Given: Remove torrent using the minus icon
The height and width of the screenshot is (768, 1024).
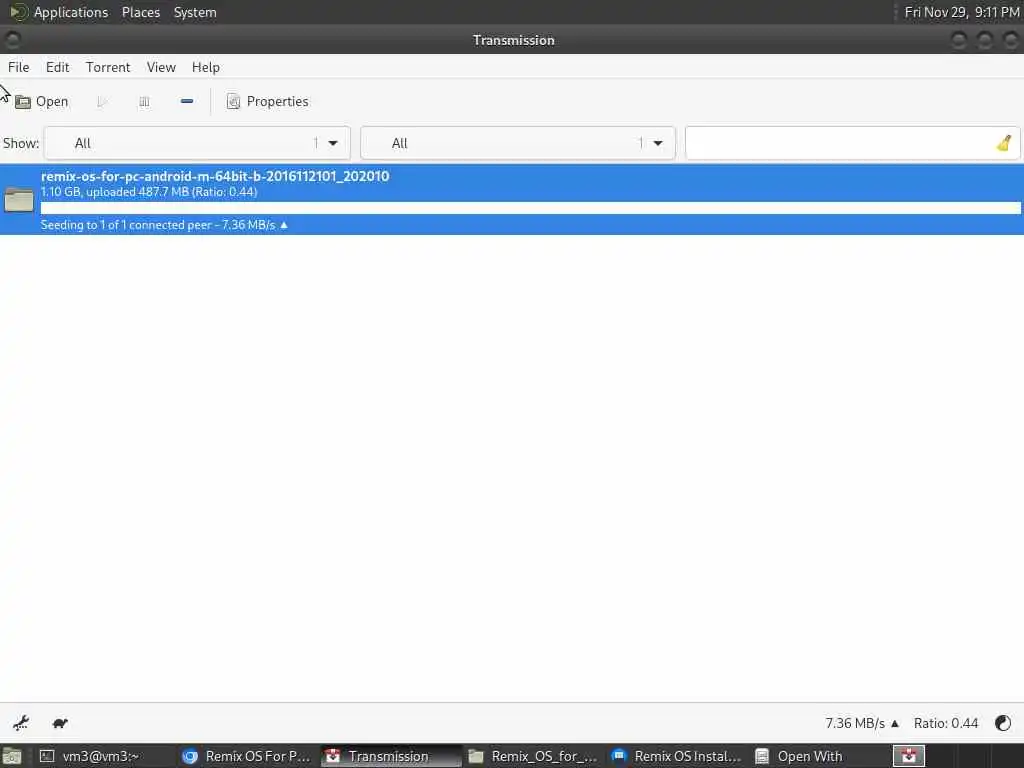Looking at the screenshot, I should click(187, 101).
